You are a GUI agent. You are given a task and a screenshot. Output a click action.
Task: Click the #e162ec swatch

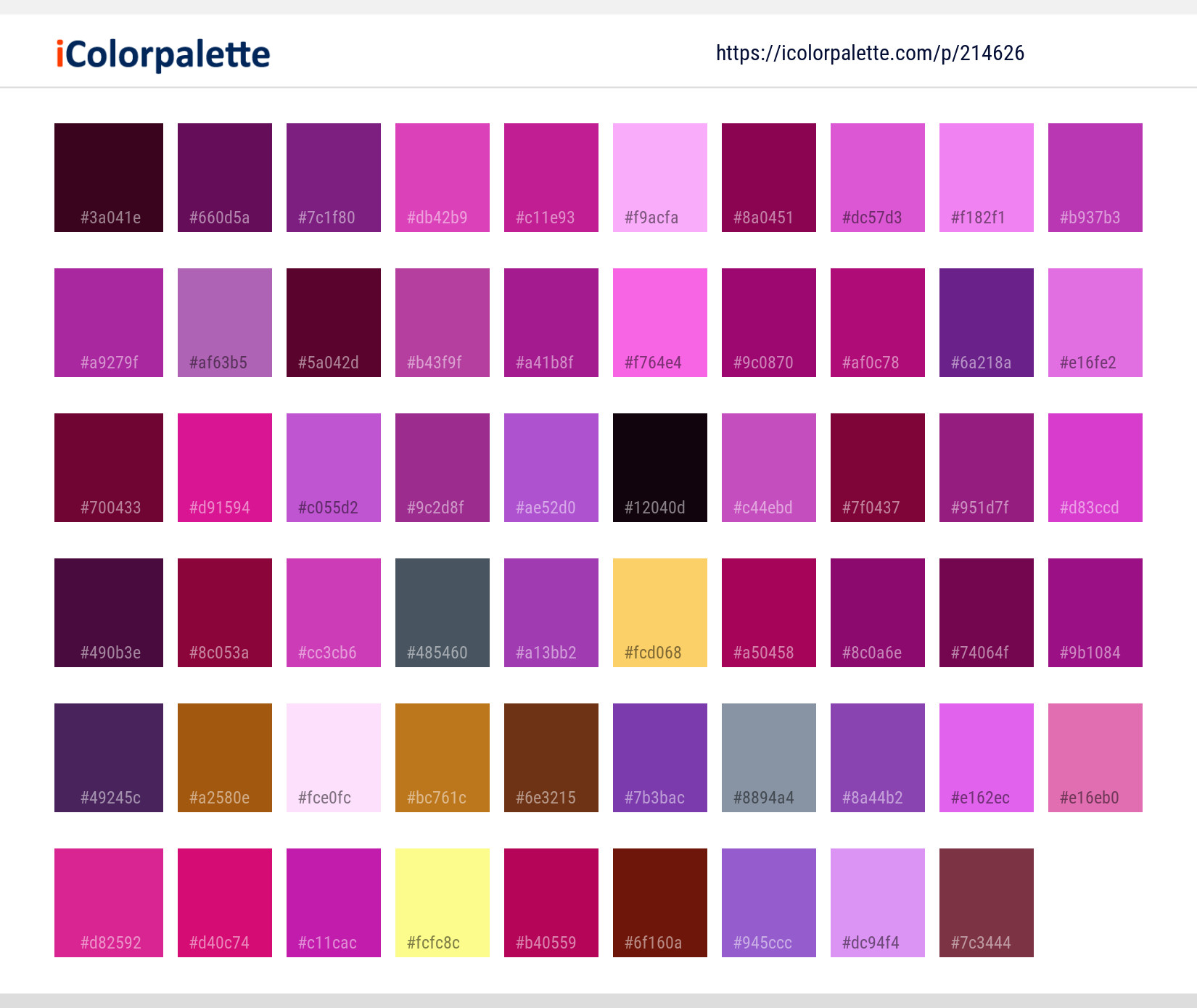(987, 758)
